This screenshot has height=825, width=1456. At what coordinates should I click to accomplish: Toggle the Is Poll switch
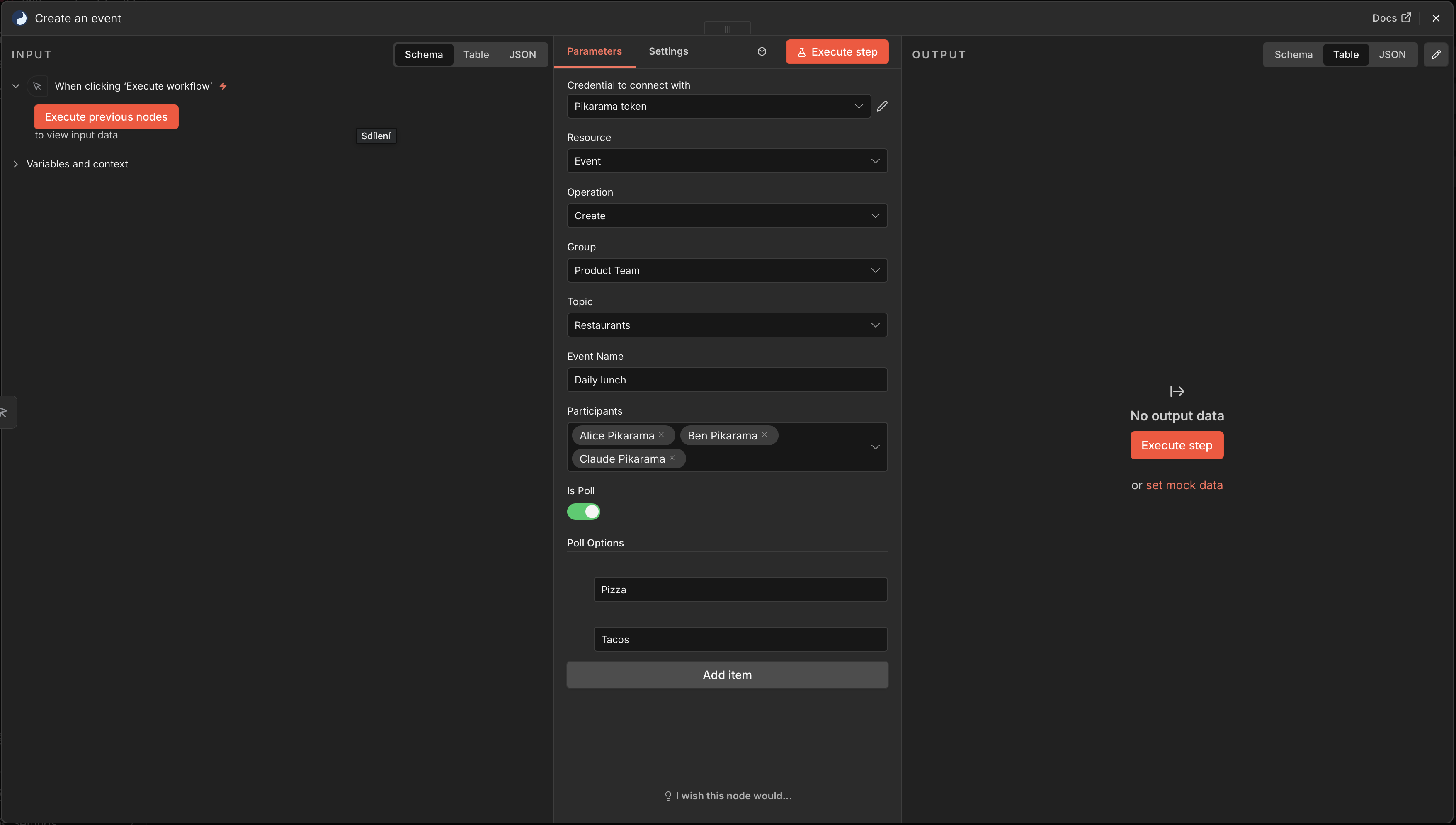point(583,512)
